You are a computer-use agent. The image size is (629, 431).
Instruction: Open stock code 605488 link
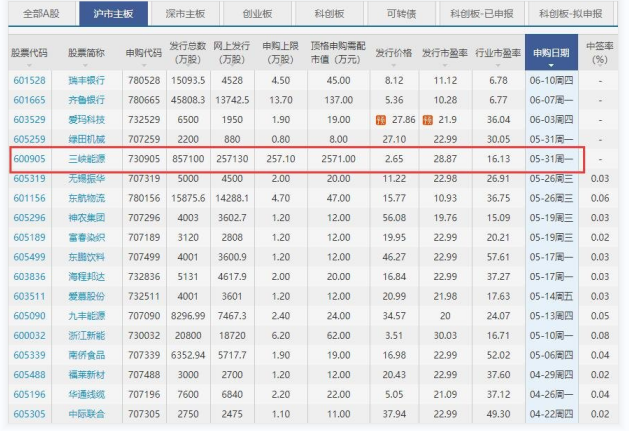[x=29, y=375]
